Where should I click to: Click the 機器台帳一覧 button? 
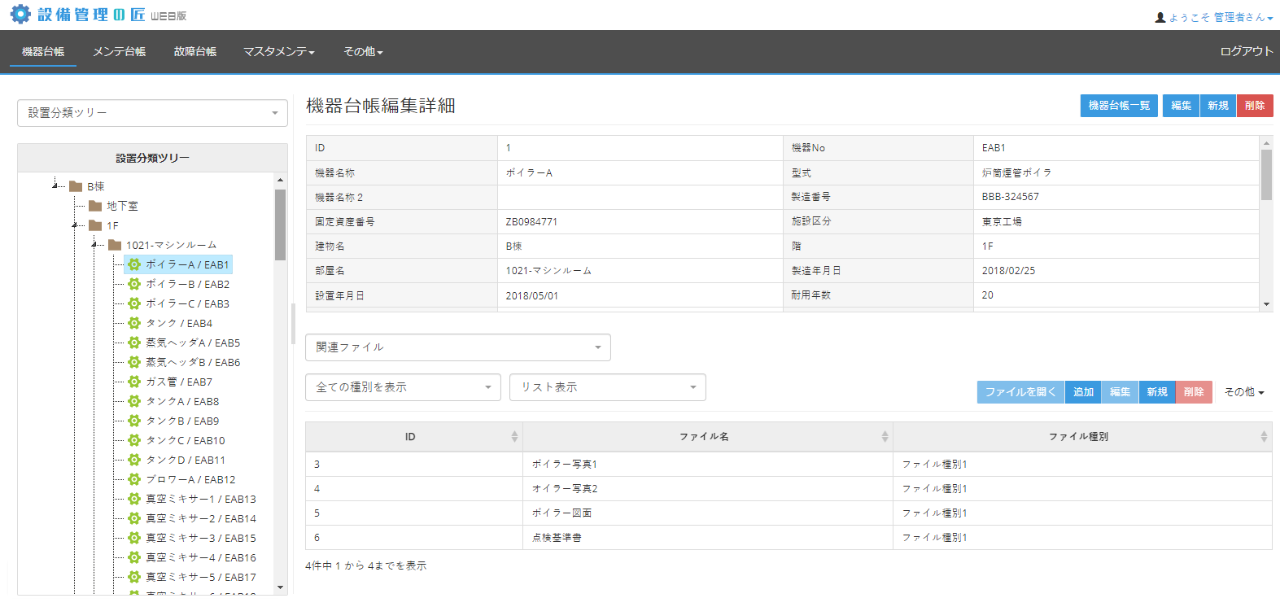pos(1119,106)
